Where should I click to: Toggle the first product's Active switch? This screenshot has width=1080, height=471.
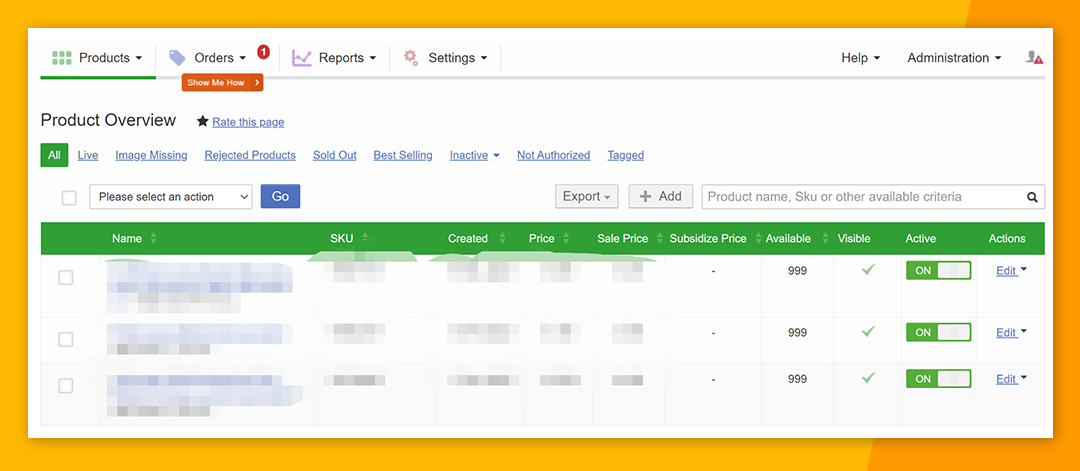pyautogui.click(x=938, y=271)
